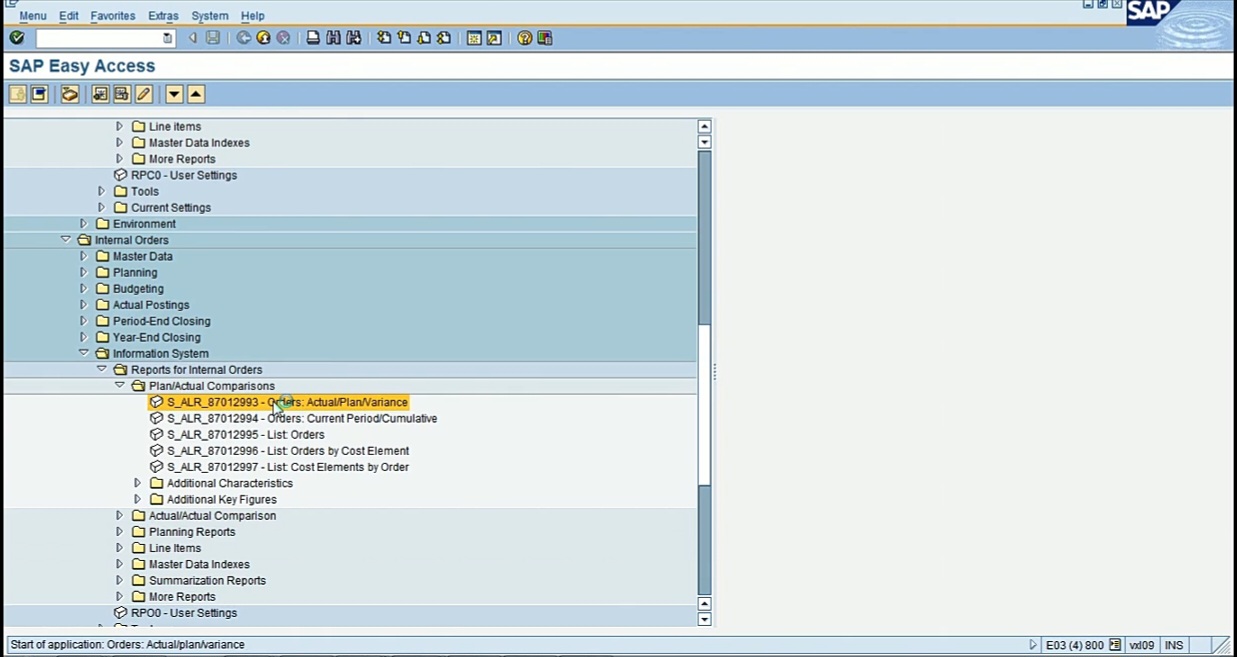Expand the Actual/Actual Comparison folder

120,516
